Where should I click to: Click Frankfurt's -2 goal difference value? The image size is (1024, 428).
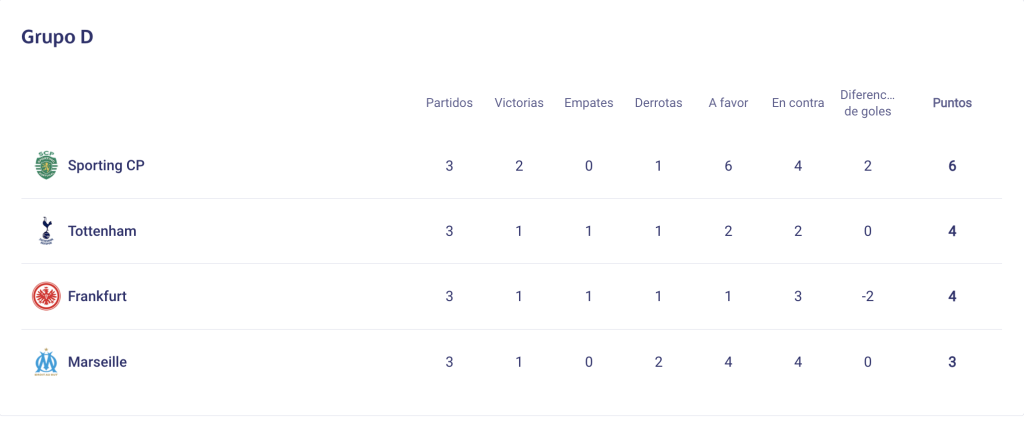click(867, 297)
